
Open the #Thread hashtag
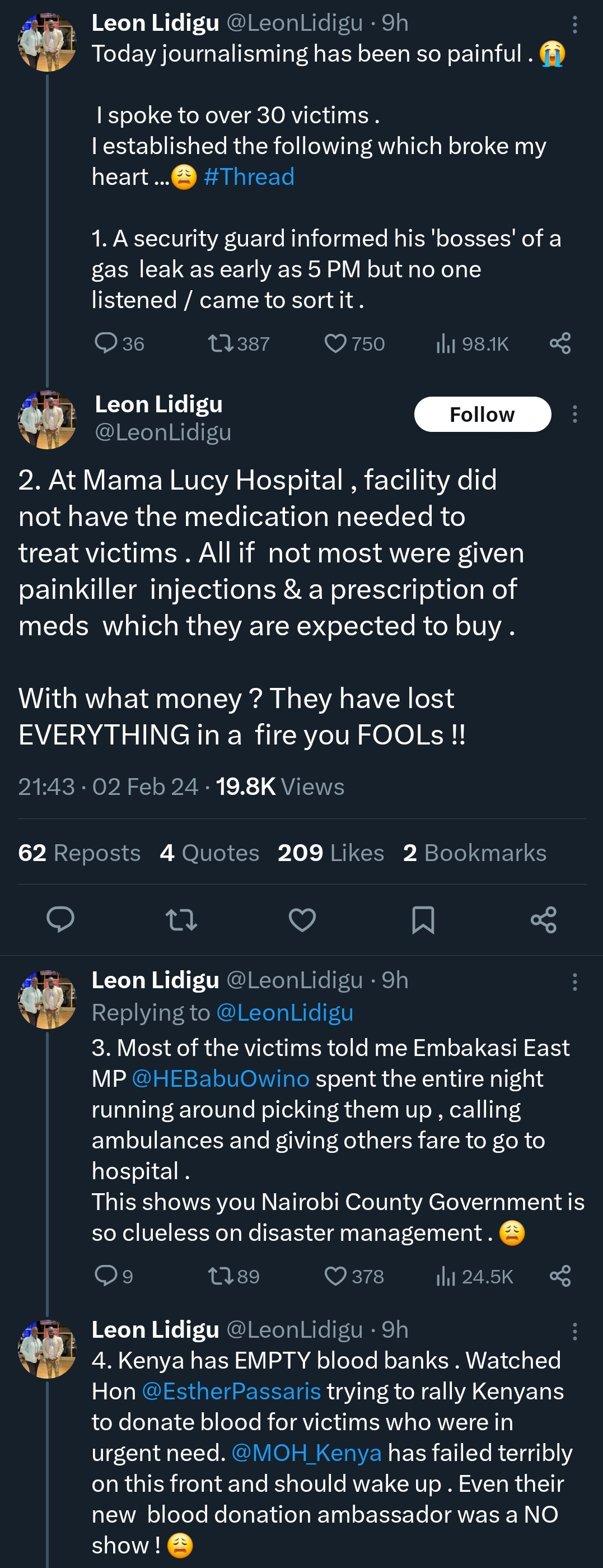tap(249, 177)
